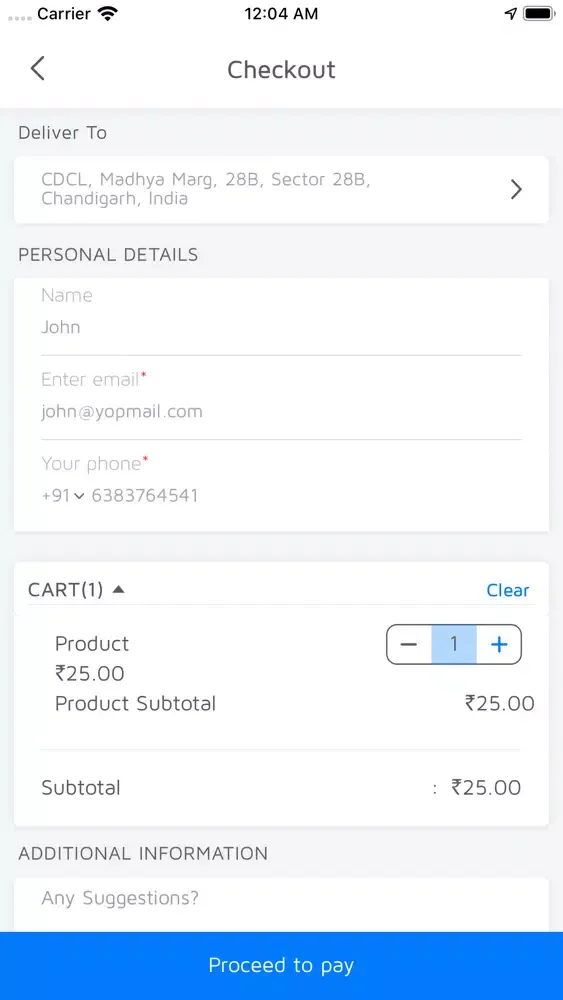Tap the Checkout title
Screen dimensions: 563x1000
pos(281,69)
